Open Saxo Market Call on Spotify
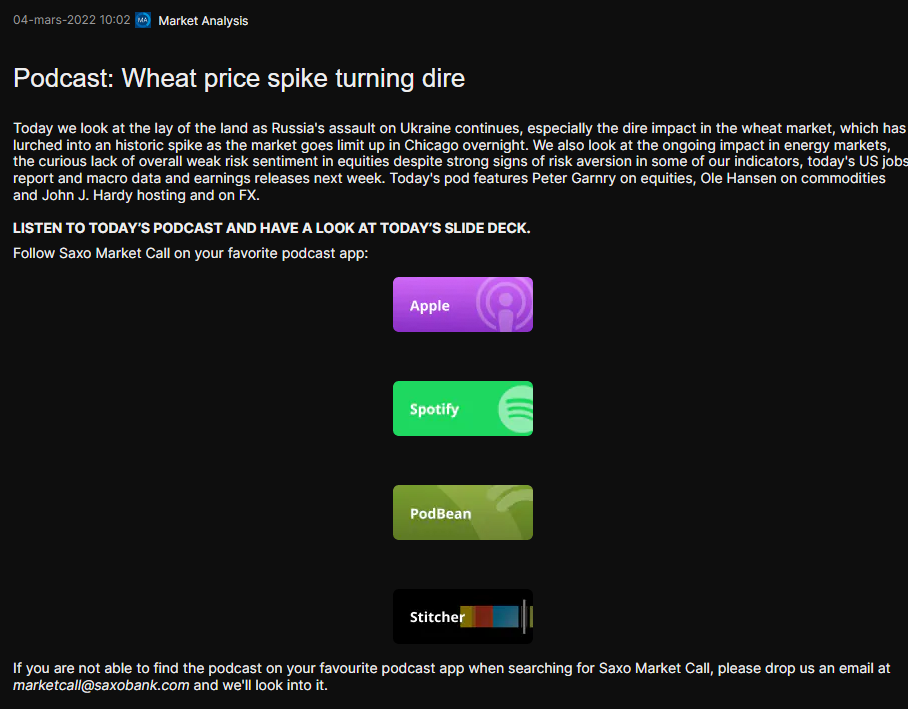 (434, 409)
